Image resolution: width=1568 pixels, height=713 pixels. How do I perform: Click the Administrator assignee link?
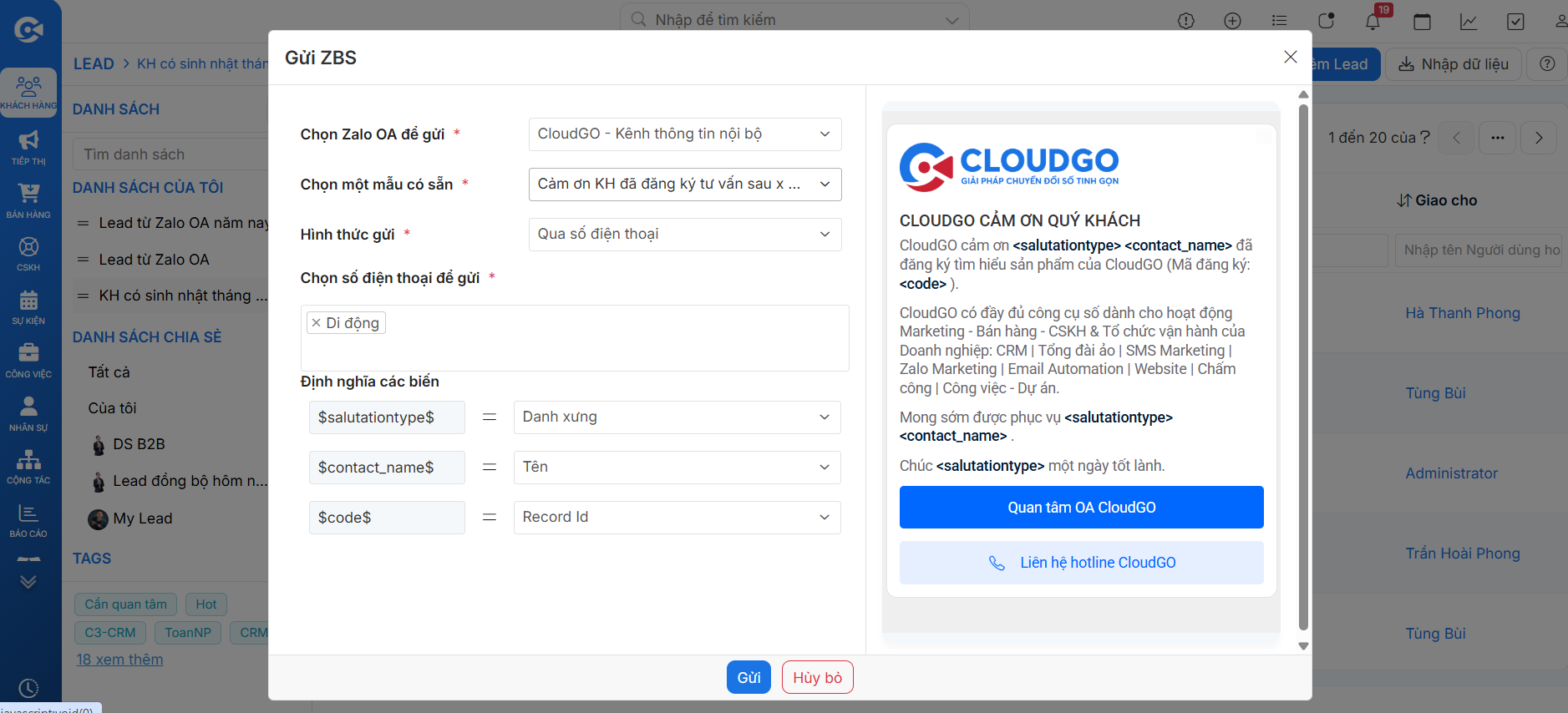click(1452, 473)
